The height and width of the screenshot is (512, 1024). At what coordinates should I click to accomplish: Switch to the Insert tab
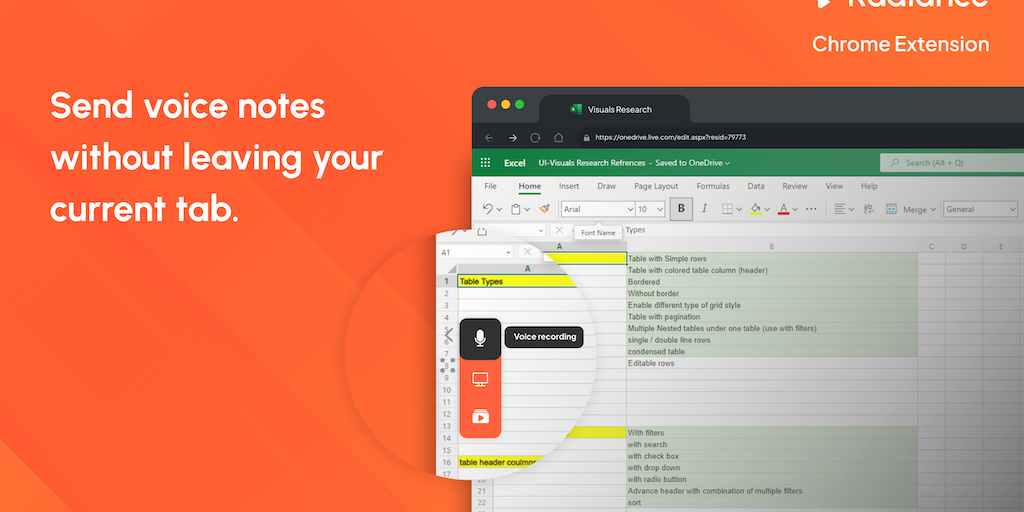tap(569, 186)
